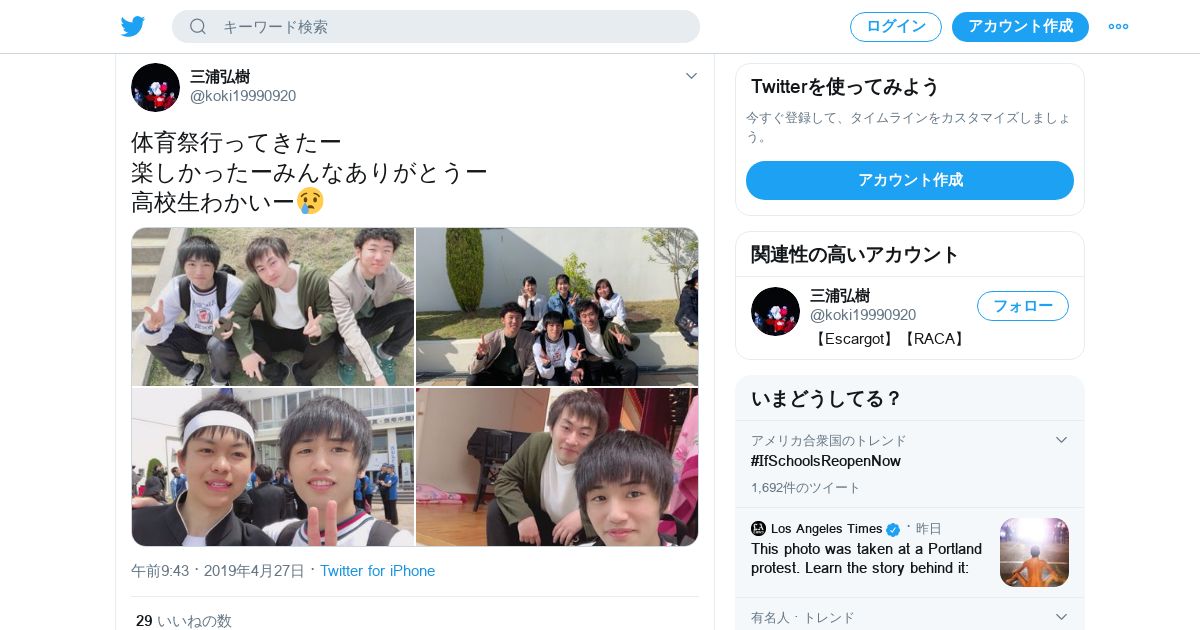
Task: Click Los Angeles Times avatar icon
Action: pyautogui.click(x=758, y=528)
